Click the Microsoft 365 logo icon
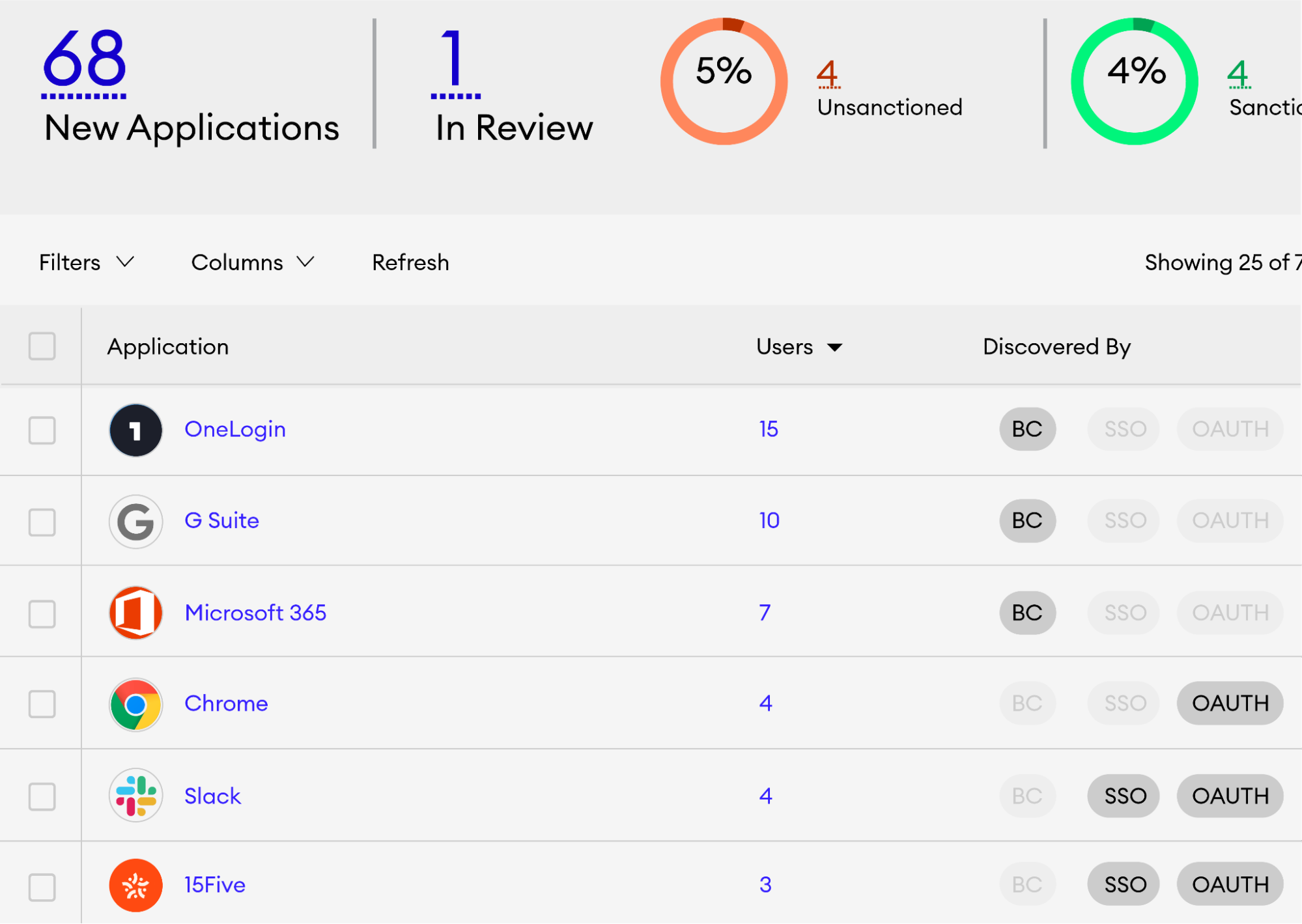 (135, 613)
